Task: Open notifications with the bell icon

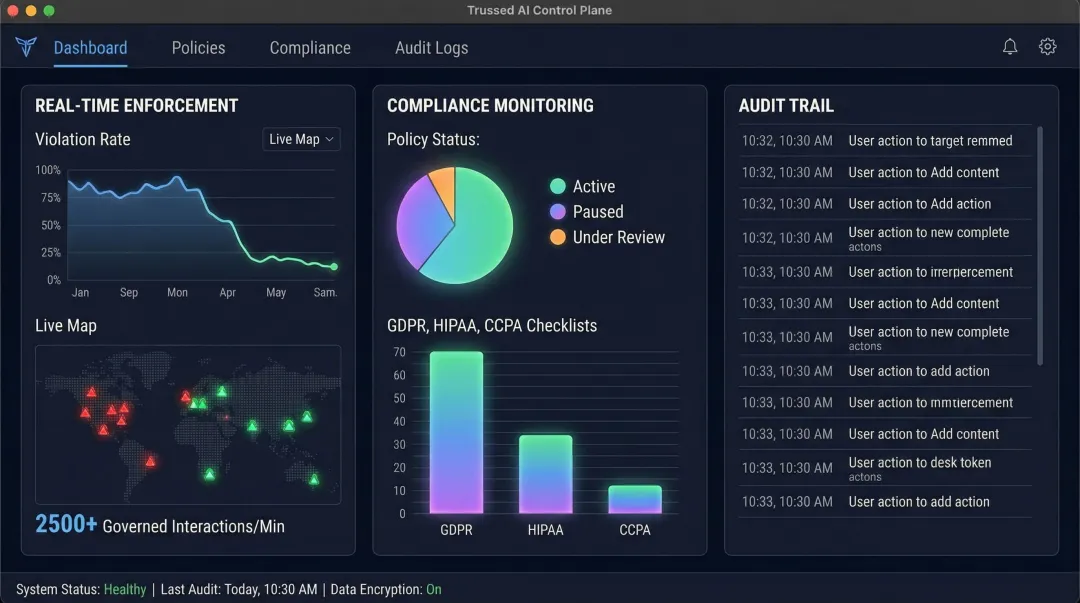Action: tap(1009, 46)
